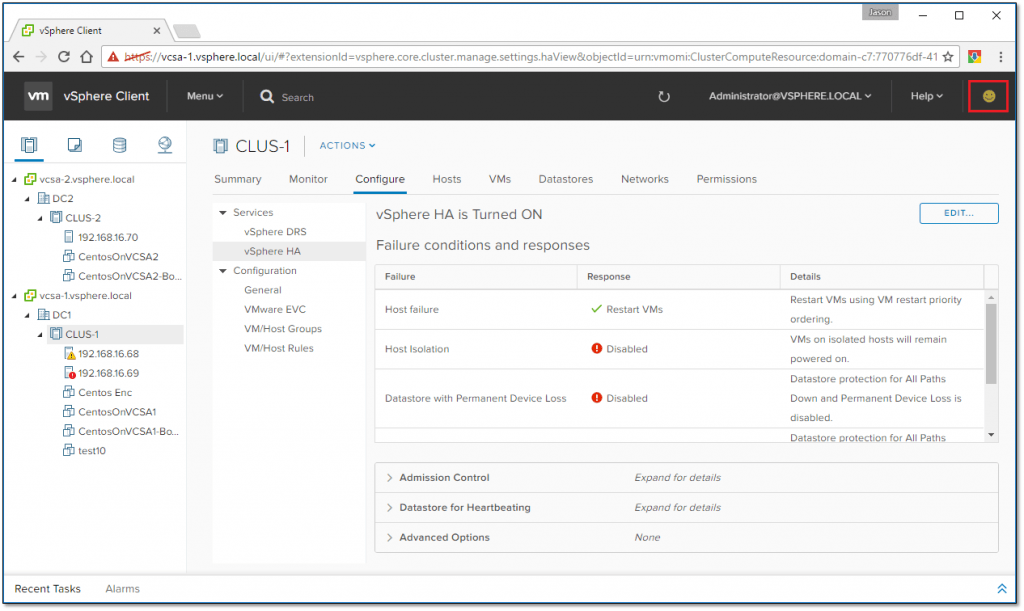The height and width of the screenshot is (611, 1024).
Task: Collapse the Services section
Action: coord(223,213)
